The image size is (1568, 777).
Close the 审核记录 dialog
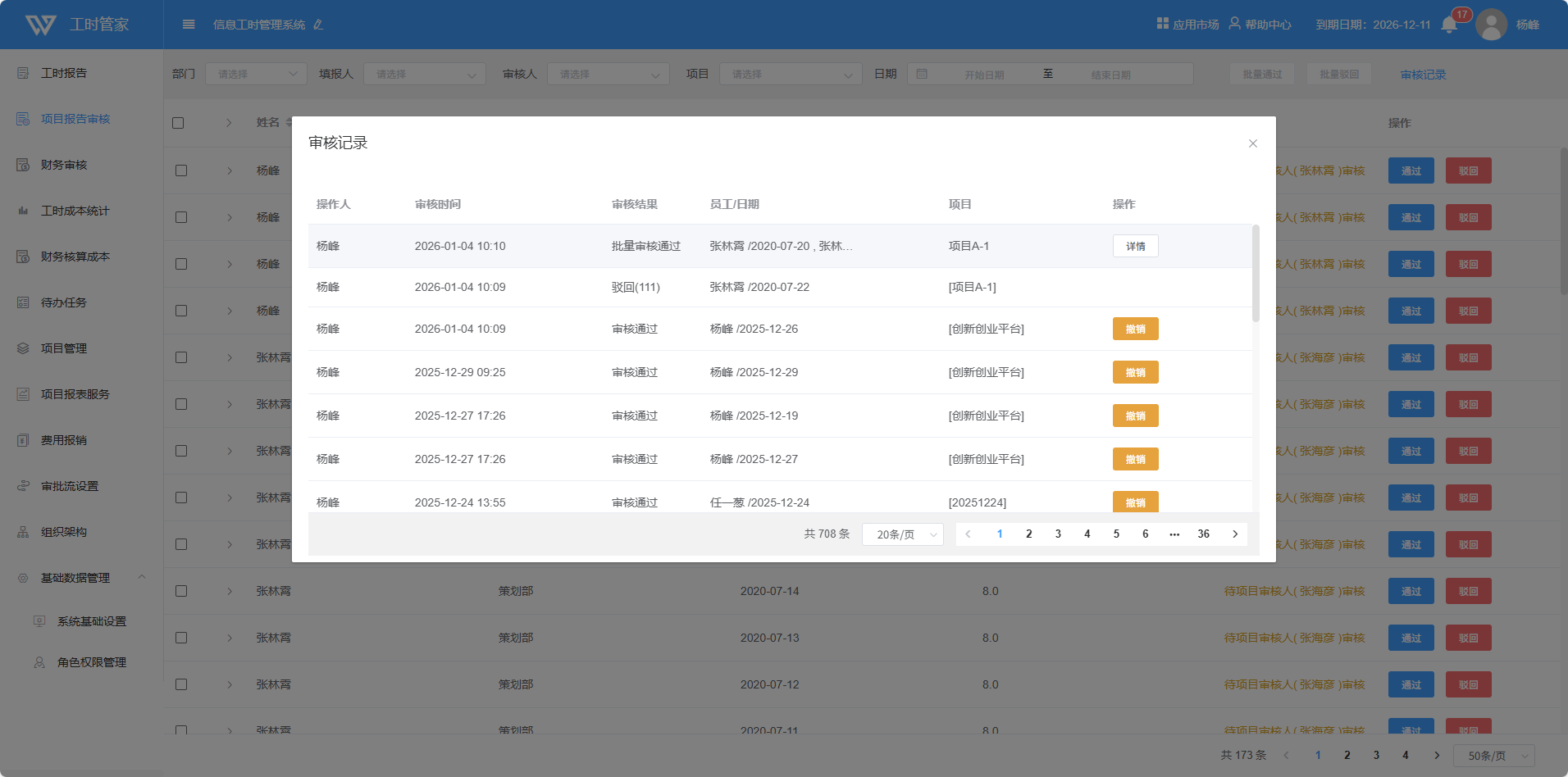[1252, 143]
